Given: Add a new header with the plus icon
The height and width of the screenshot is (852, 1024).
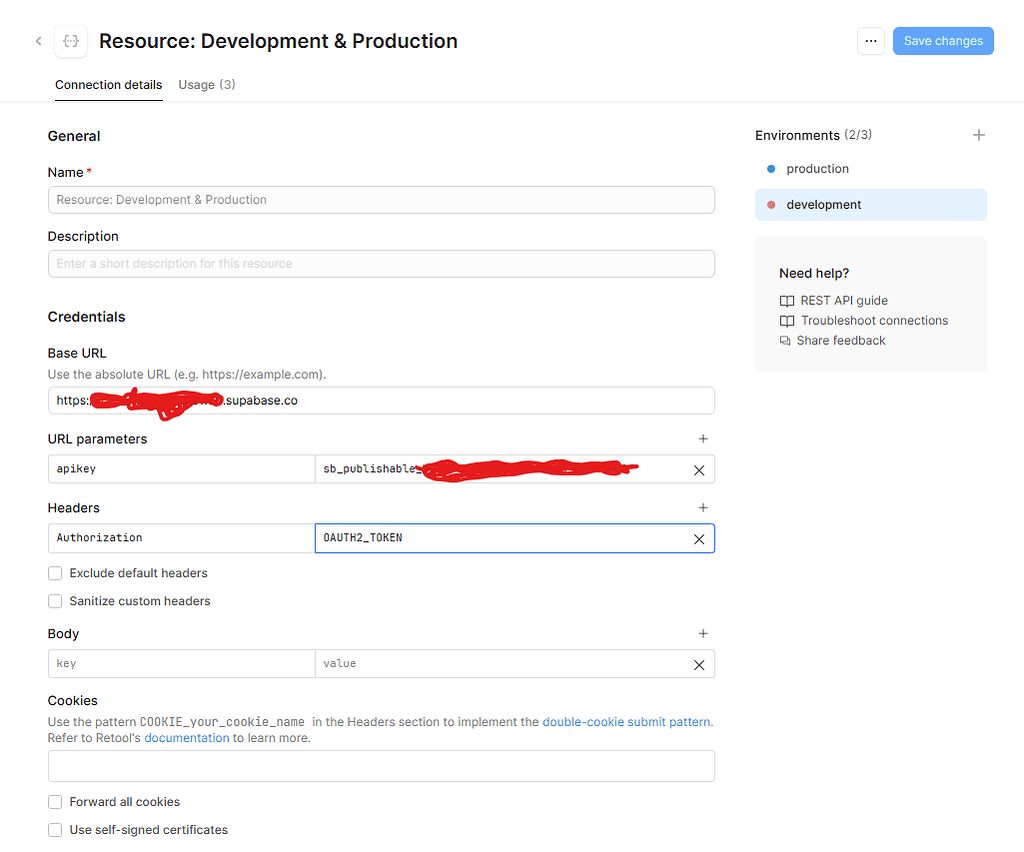Looking at the screenshot, I should 703,507.
